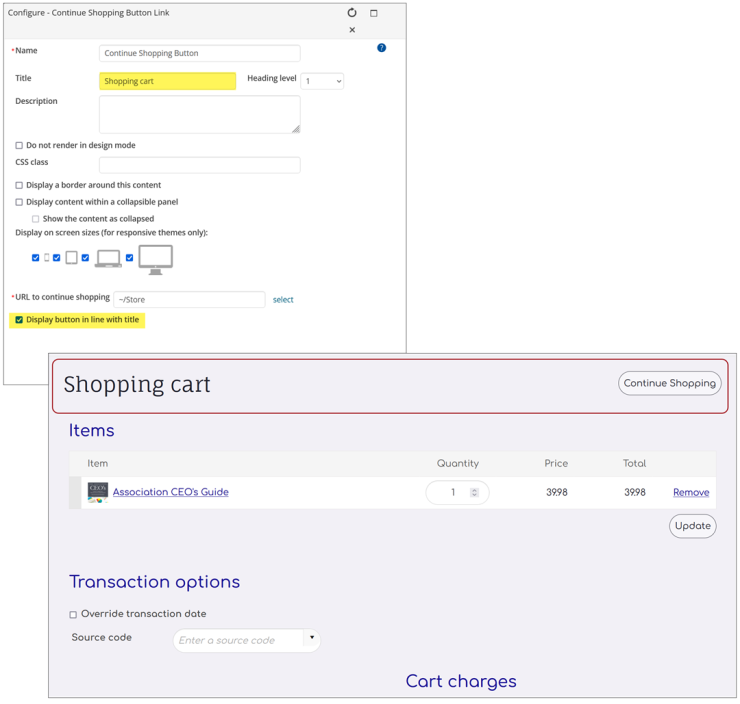
Task: Open the Heading level dropdown
Action: (322, 81)
